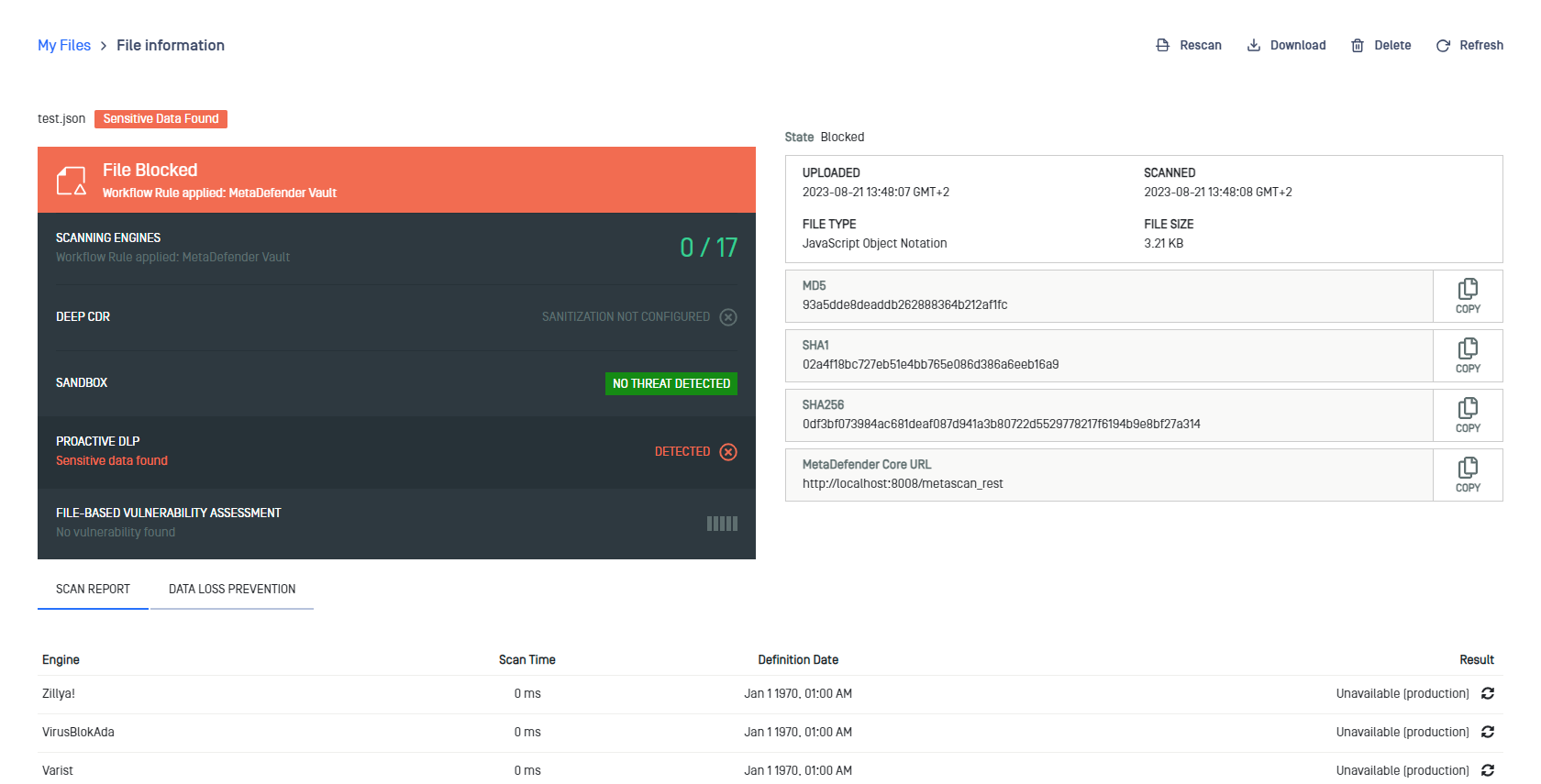Copy the SHA1 hash
1541x784 pixels.
pos(1468,356)
